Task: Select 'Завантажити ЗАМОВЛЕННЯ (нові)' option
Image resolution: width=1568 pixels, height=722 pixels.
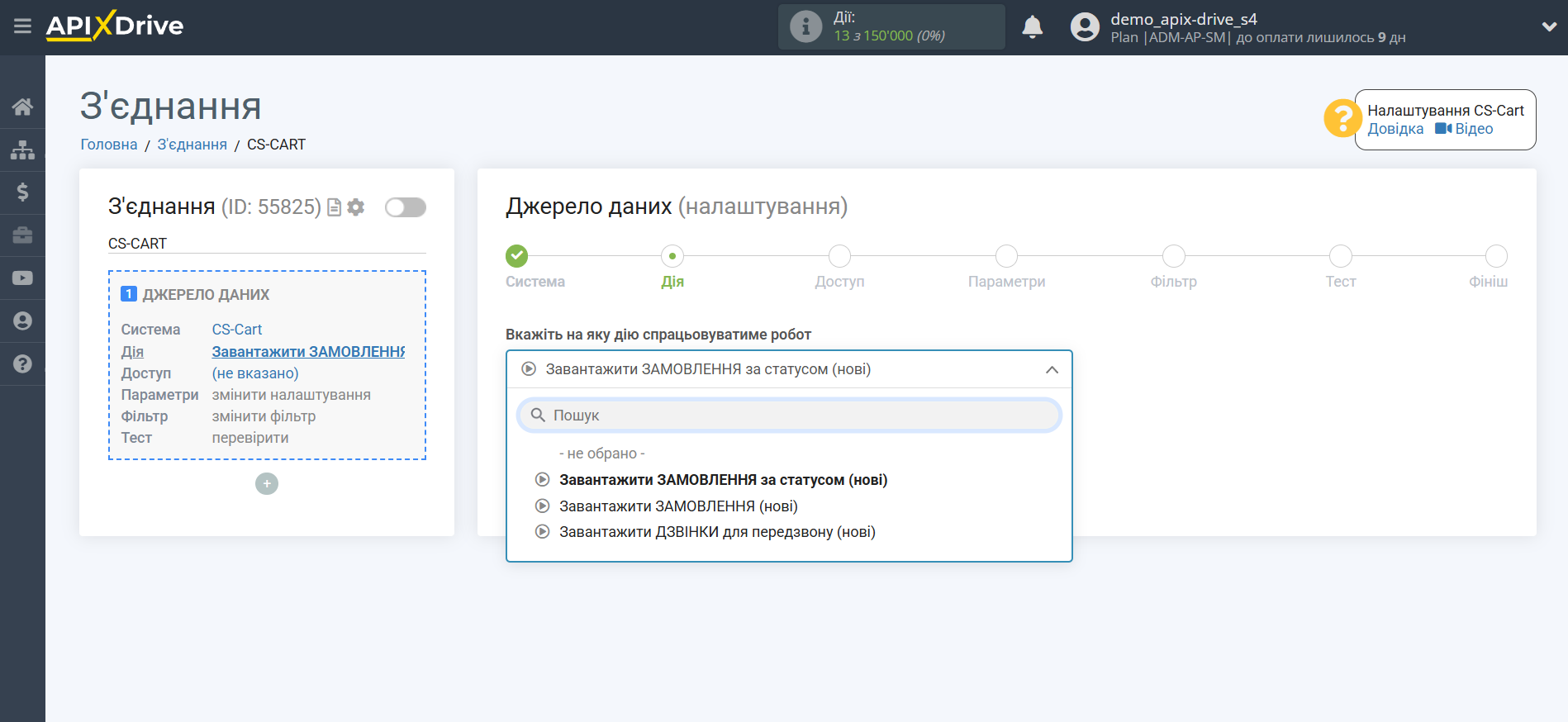Action: click(x=678, y=506)
